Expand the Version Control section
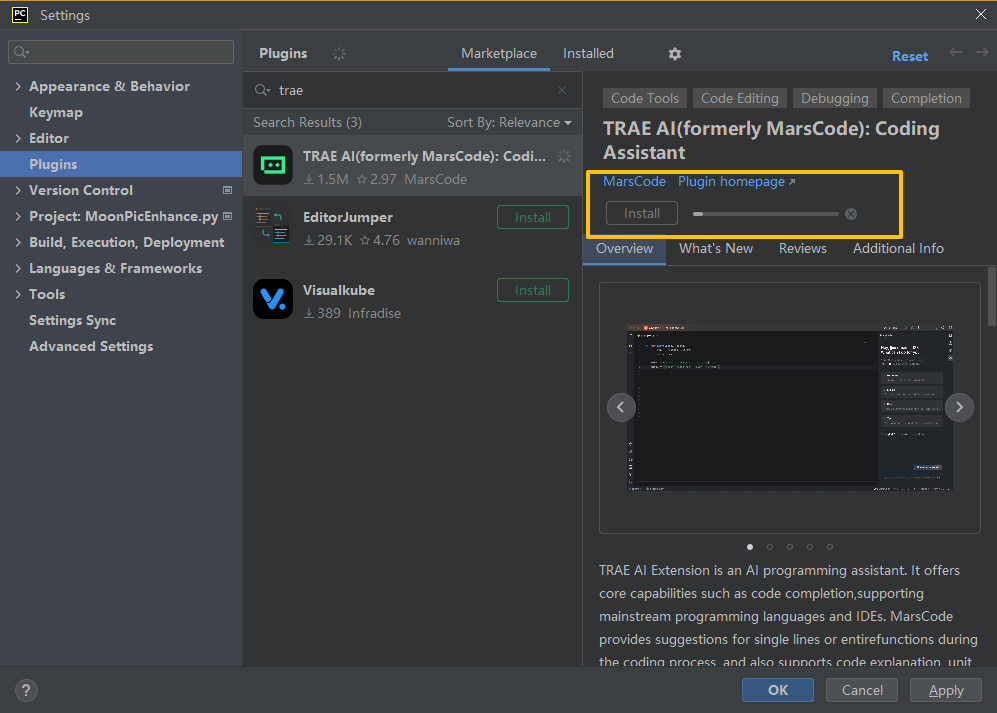The height and width of the screenshot is (713, 997). point(18,190)
